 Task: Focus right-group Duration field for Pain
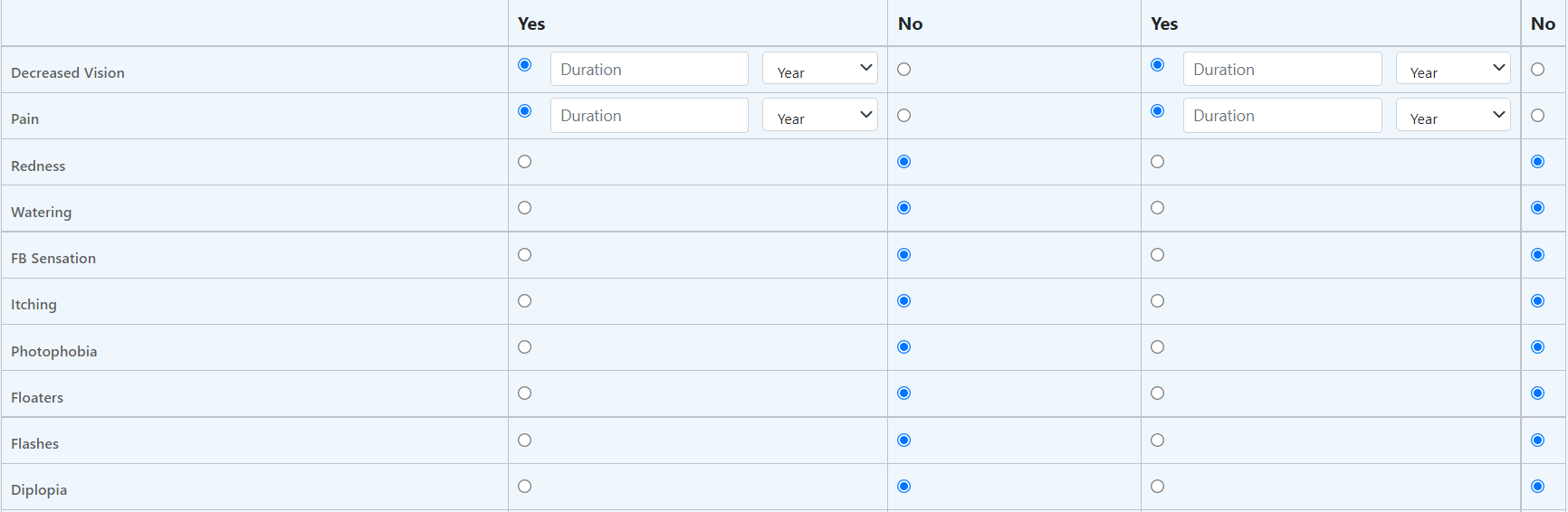pyautogui.click(x=1282, y=116)
